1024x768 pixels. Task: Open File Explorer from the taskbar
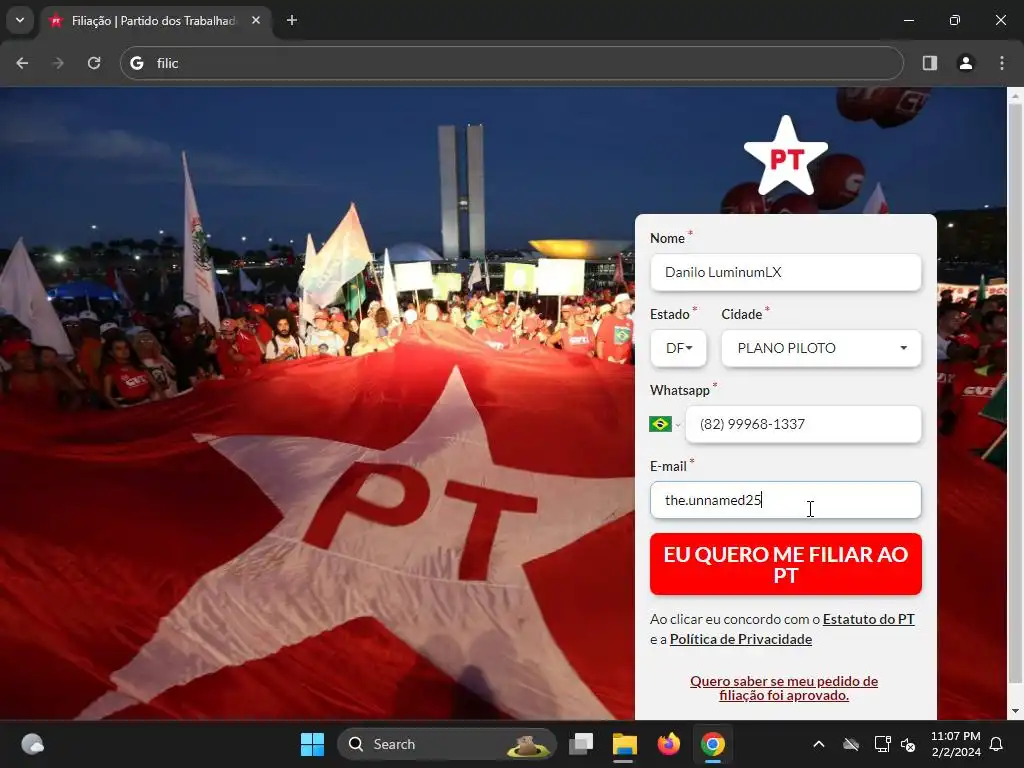pos(624,744)
